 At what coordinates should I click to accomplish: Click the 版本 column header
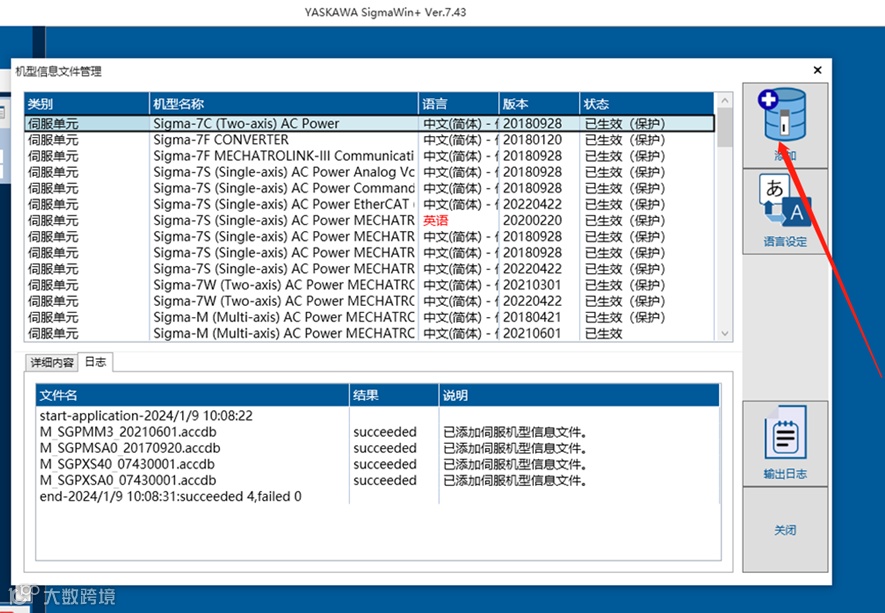pos(539,104)
